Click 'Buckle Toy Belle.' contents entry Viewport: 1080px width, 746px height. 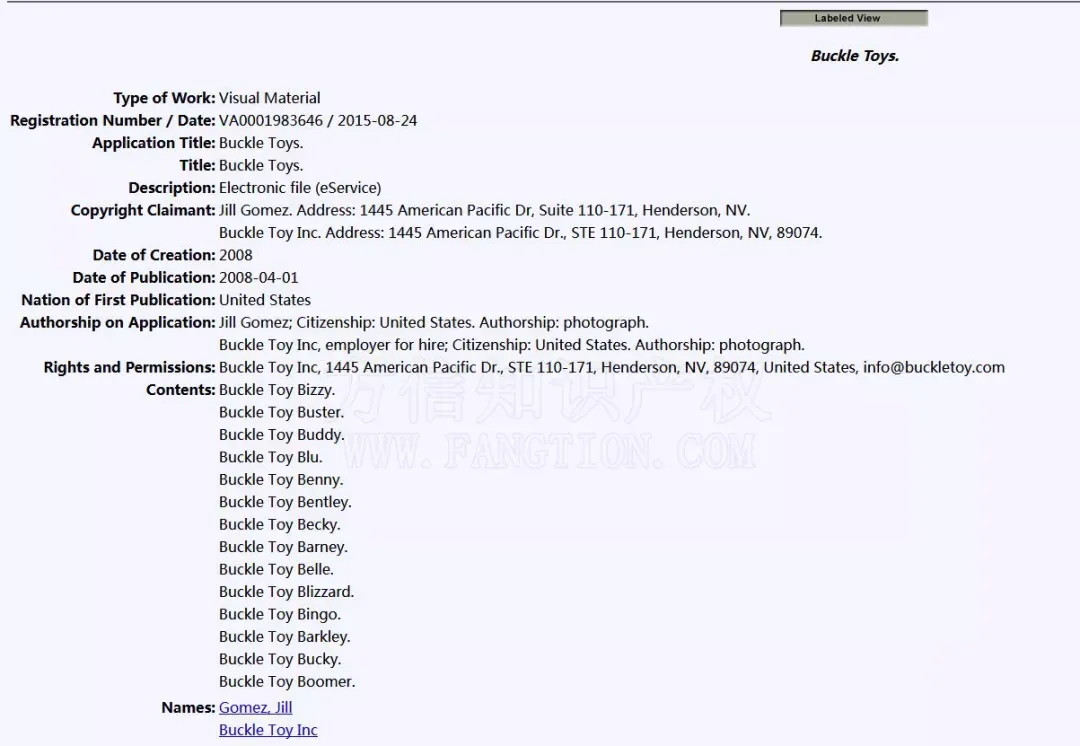[276, 570]
